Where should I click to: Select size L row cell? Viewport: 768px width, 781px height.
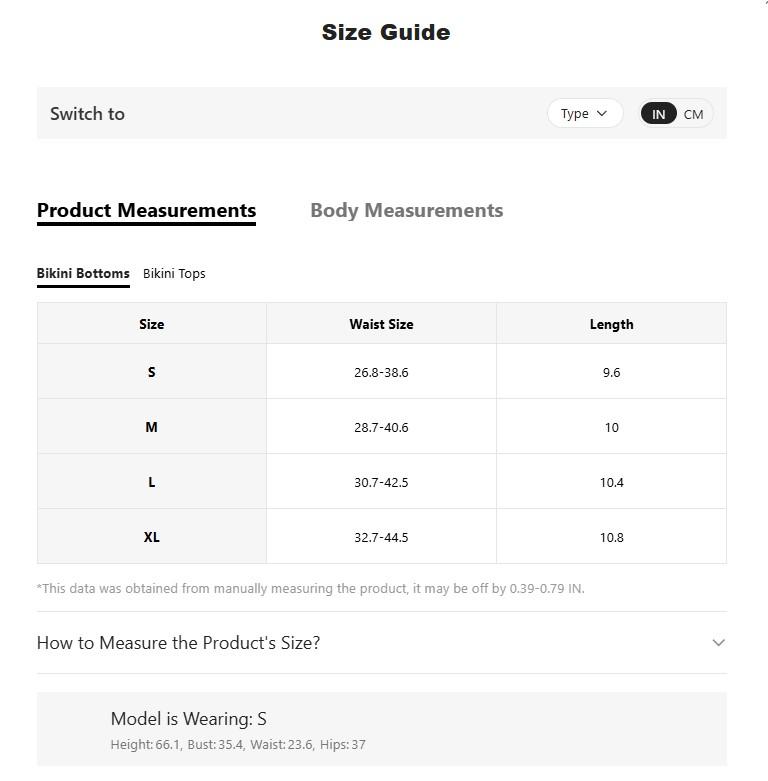[152, 482]
